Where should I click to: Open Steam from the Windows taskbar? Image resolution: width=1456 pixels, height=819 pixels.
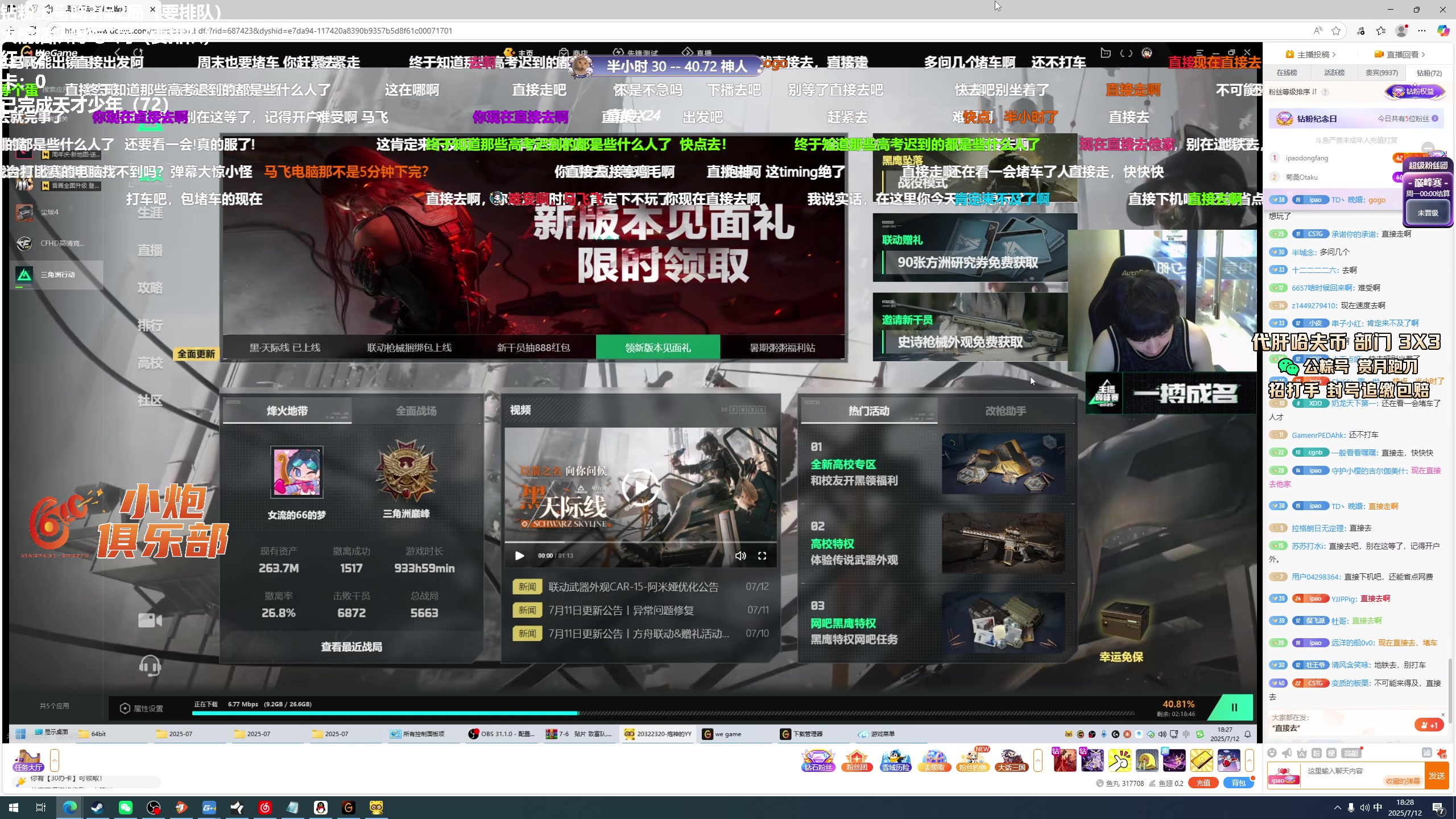coord(97,808)
